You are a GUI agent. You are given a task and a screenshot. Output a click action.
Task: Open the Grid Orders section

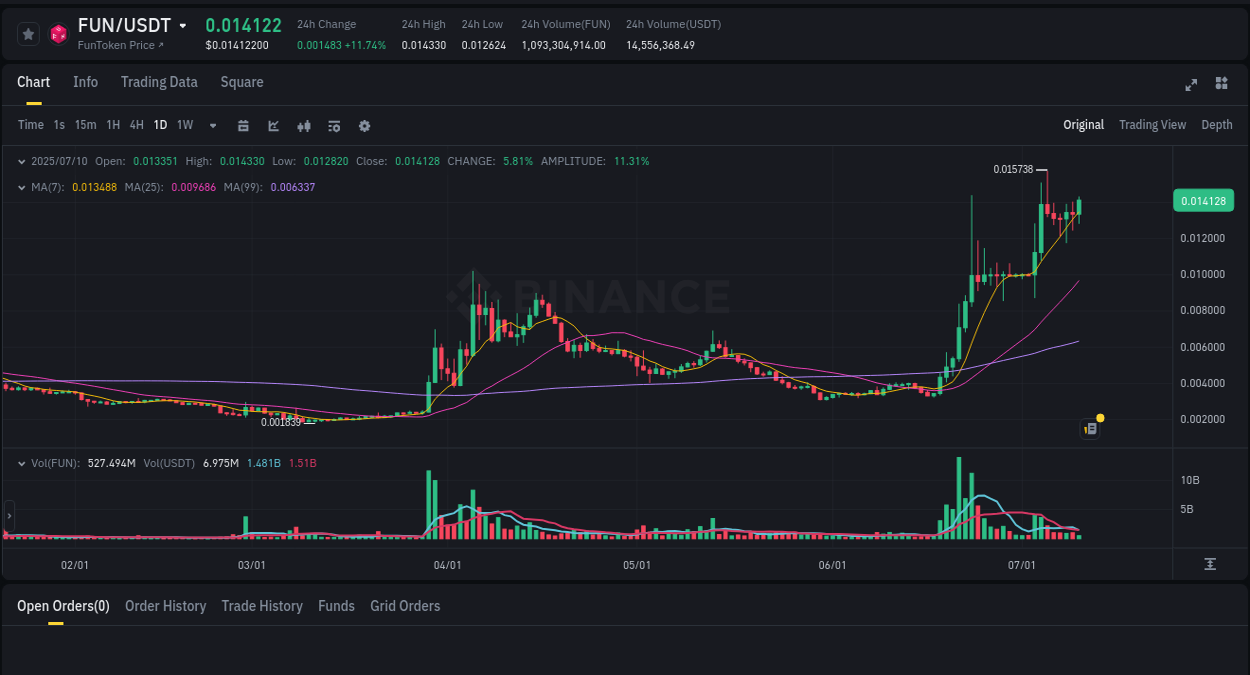click(405, 606)
